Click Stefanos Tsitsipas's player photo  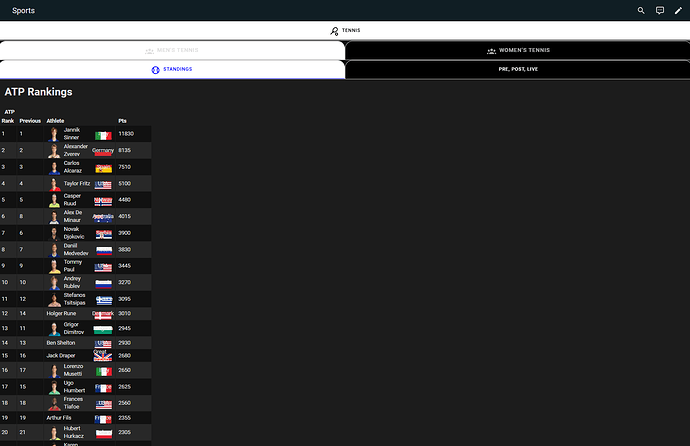point(54,299)
